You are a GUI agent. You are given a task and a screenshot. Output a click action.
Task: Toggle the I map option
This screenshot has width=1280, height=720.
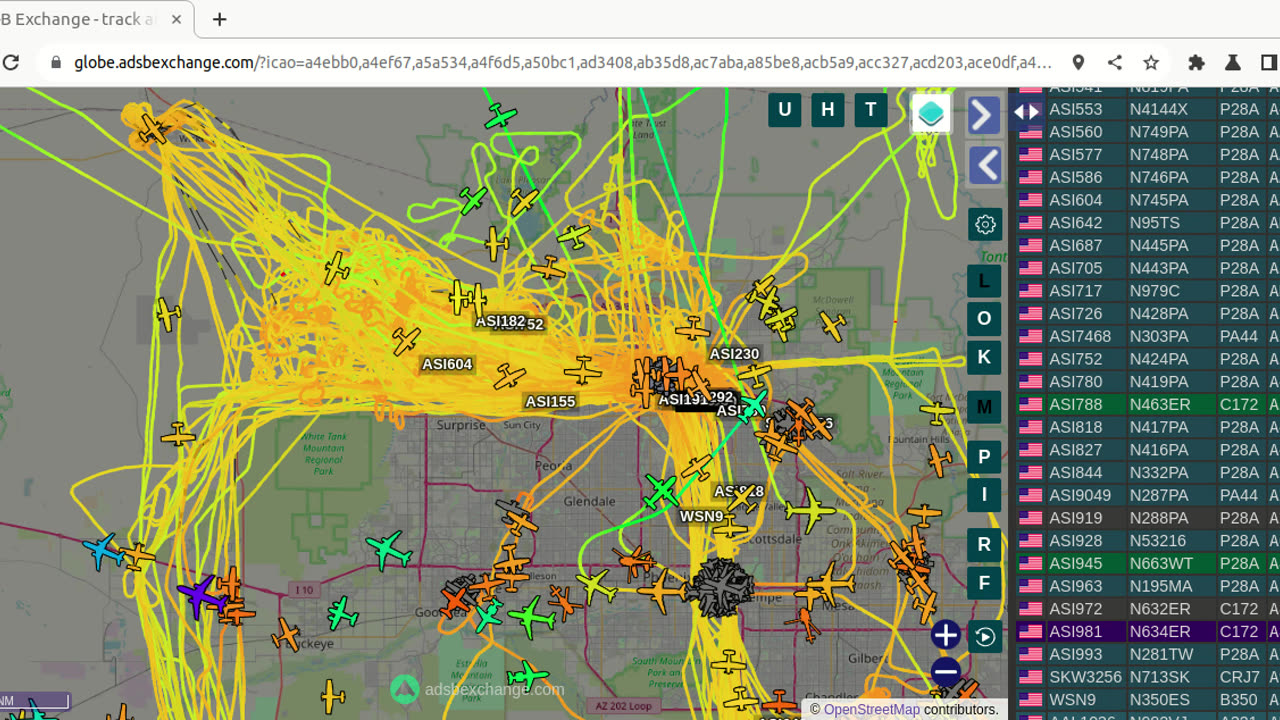pyautogui.click(x=984, y=495)
